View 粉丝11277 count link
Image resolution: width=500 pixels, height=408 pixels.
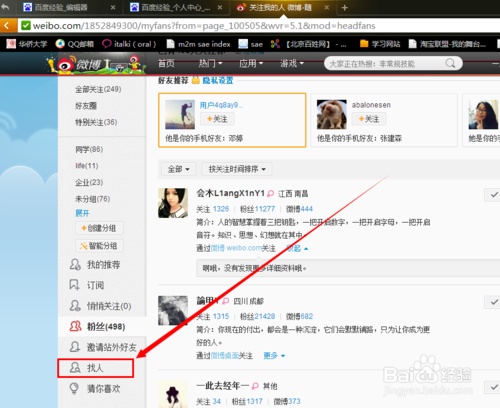coord(257,209)
